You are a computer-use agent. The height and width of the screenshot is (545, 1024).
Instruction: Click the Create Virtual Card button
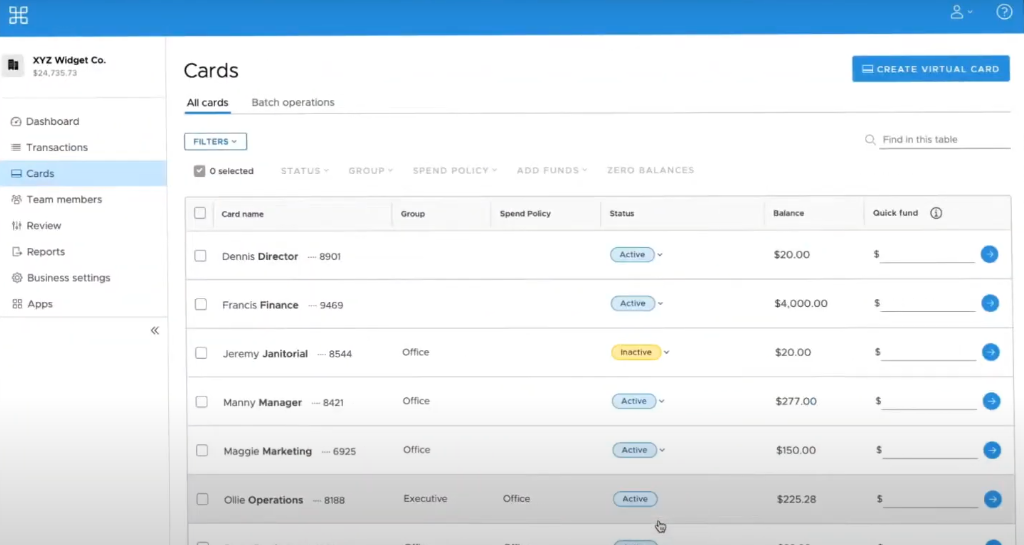click(931, 69)
